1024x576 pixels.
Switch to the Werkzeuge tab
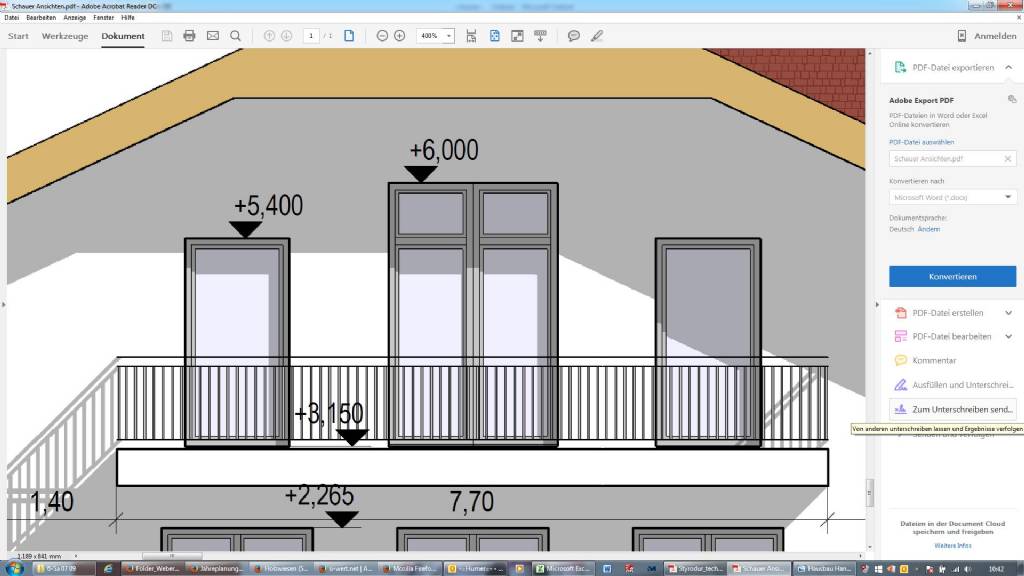(65, 36)
